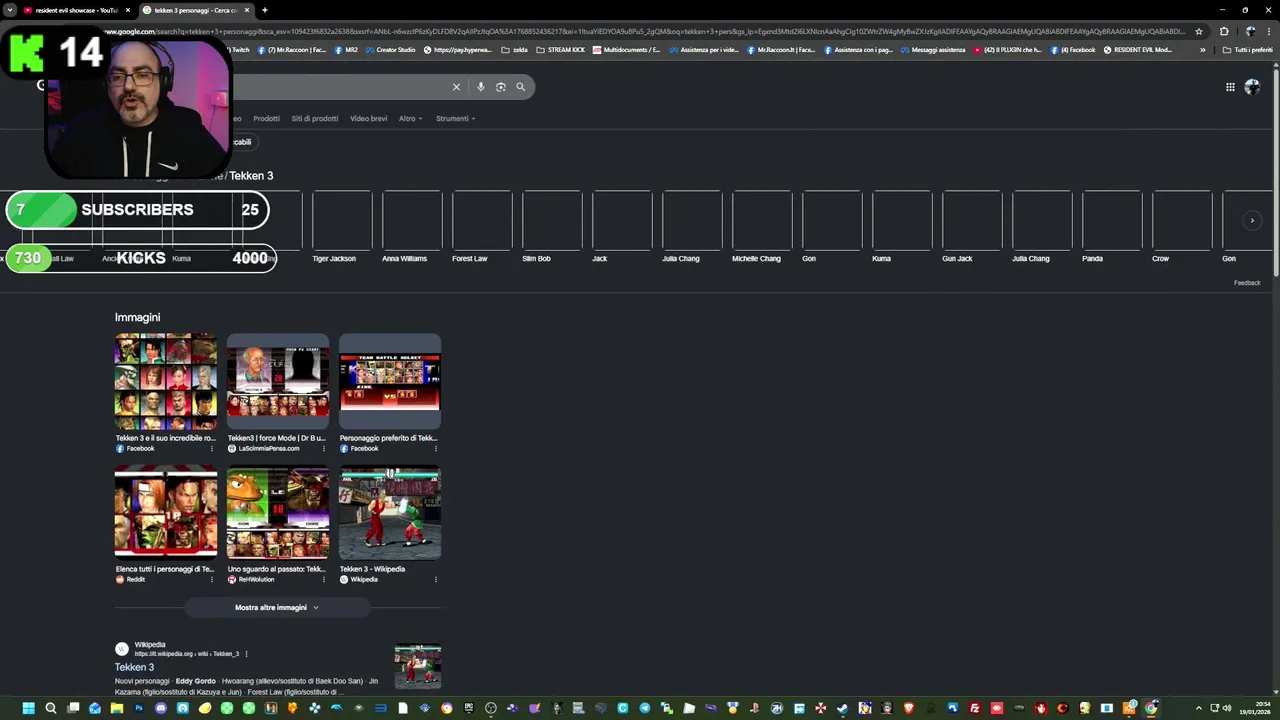
Task: Select the Crow character card
Action: [1182, 227]
